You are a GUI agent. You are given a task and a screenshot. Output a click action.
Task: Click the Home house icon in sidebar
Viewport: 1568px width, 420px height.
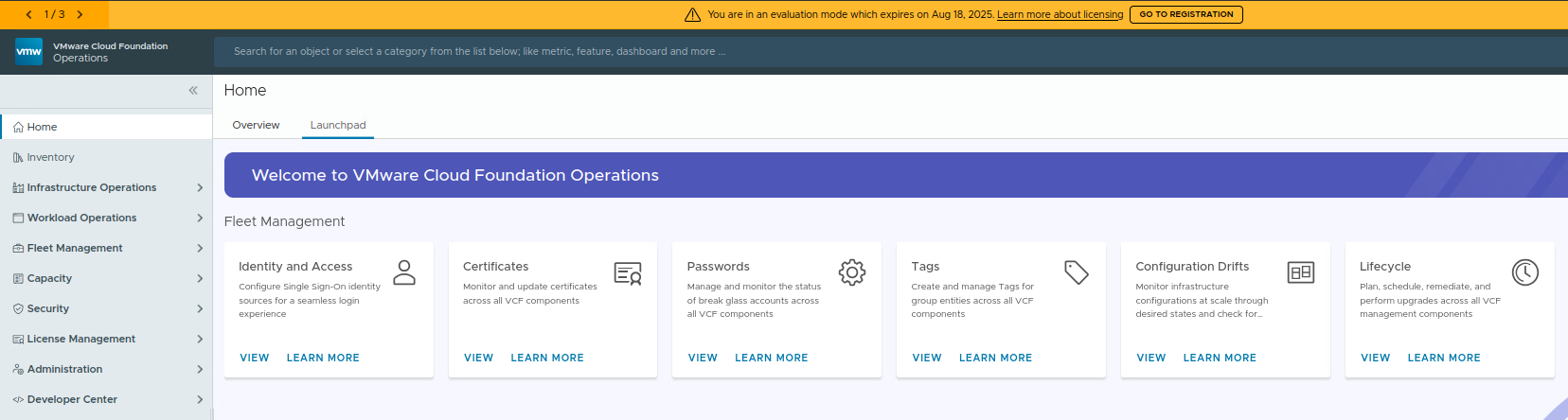(18, 127)
